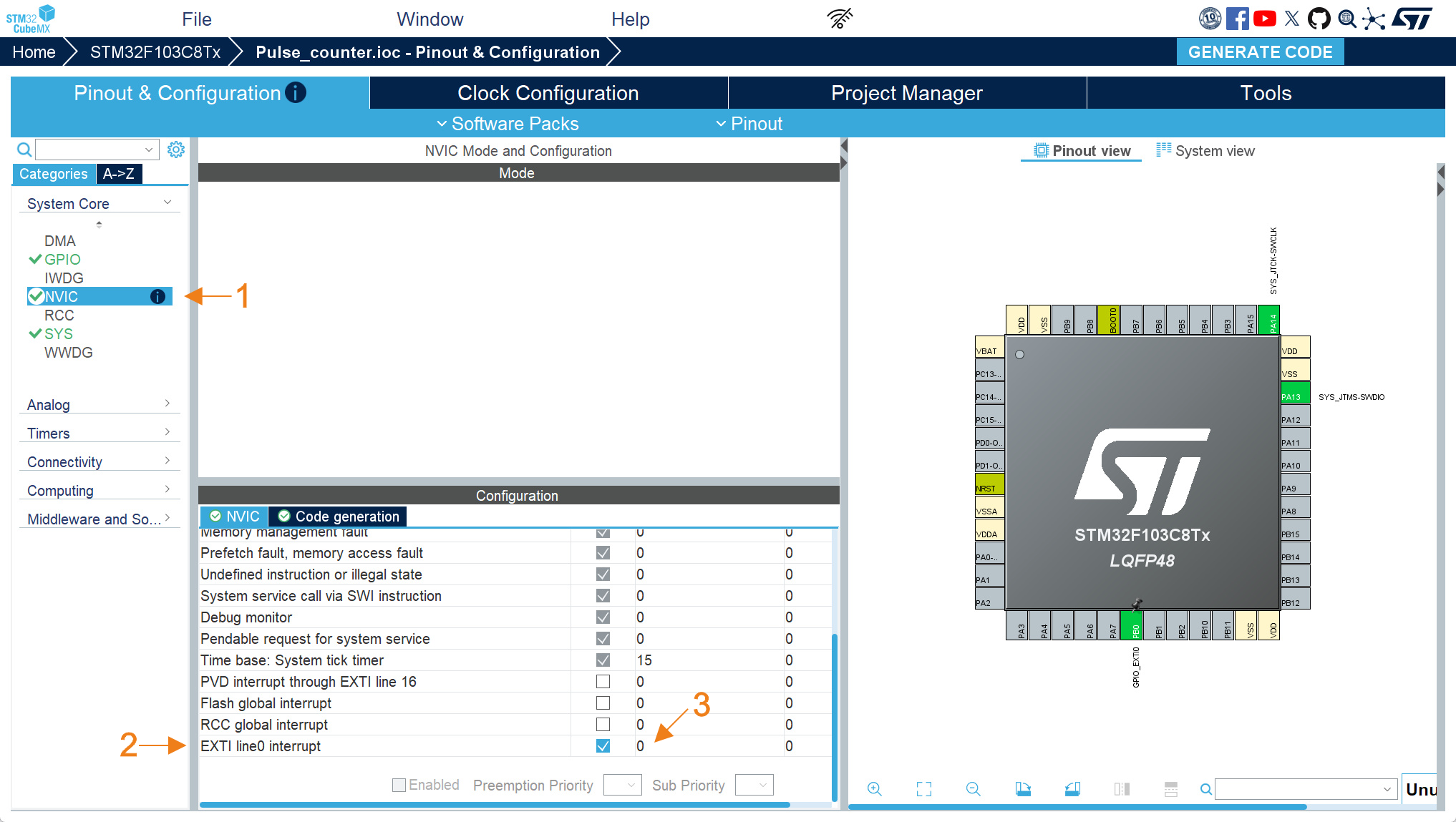Open the ST Facebook page icon
Screen dimensions: 1456x822
tap(1237, 19)
